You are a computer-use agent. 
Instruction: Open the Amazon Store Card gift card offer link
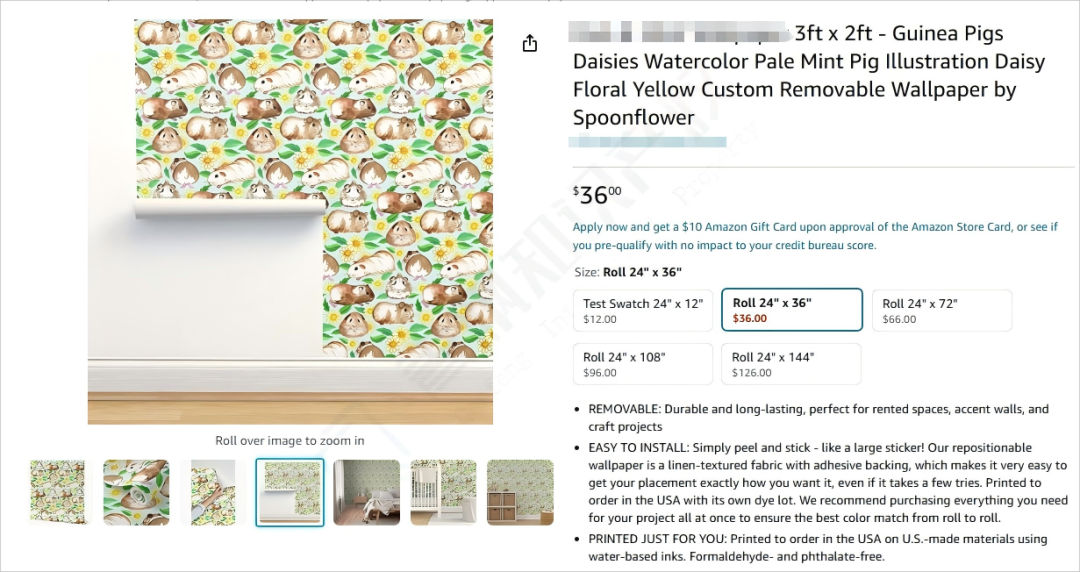815,236
